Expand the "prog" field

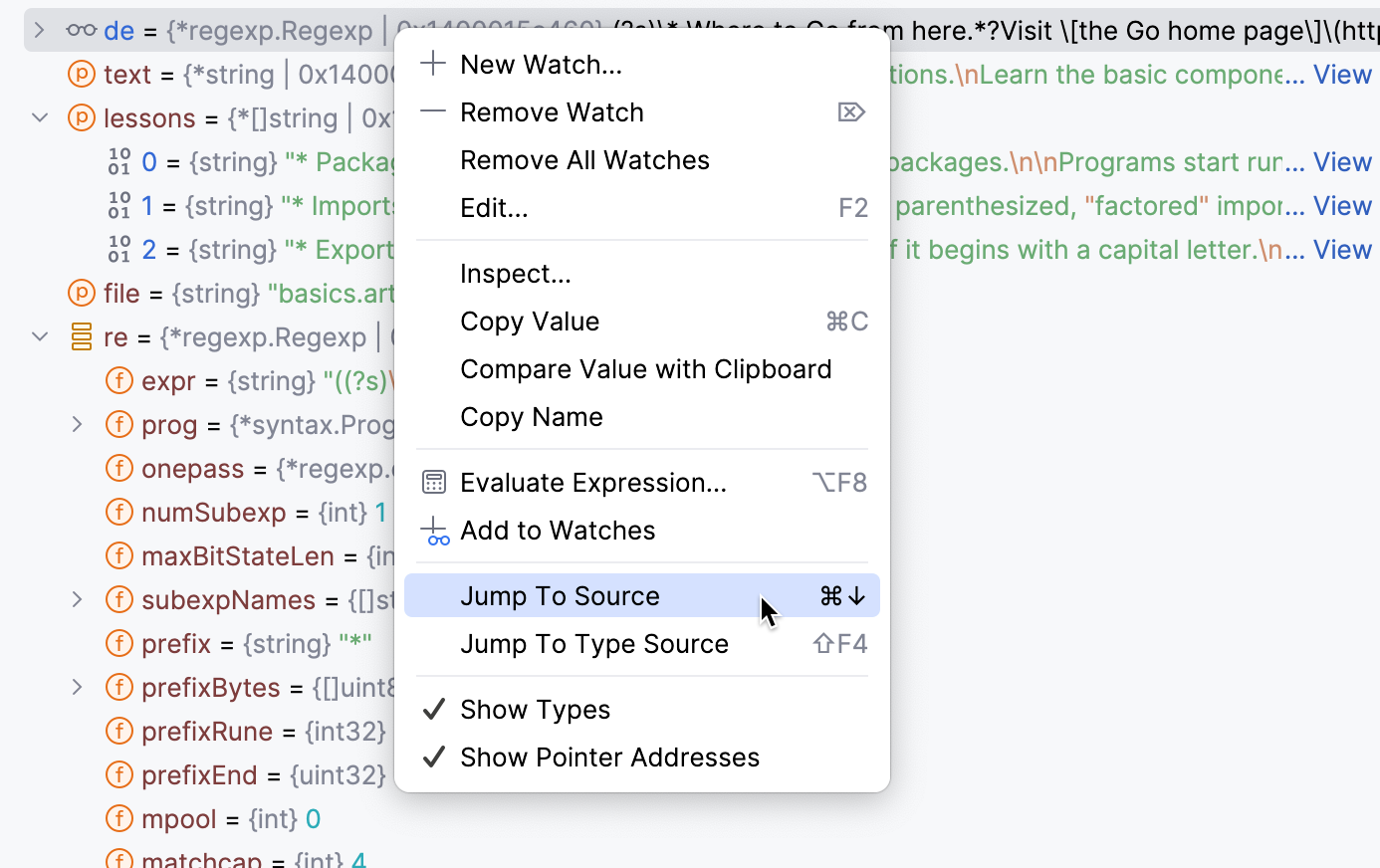pyautogui.click(x=79, y=424)
